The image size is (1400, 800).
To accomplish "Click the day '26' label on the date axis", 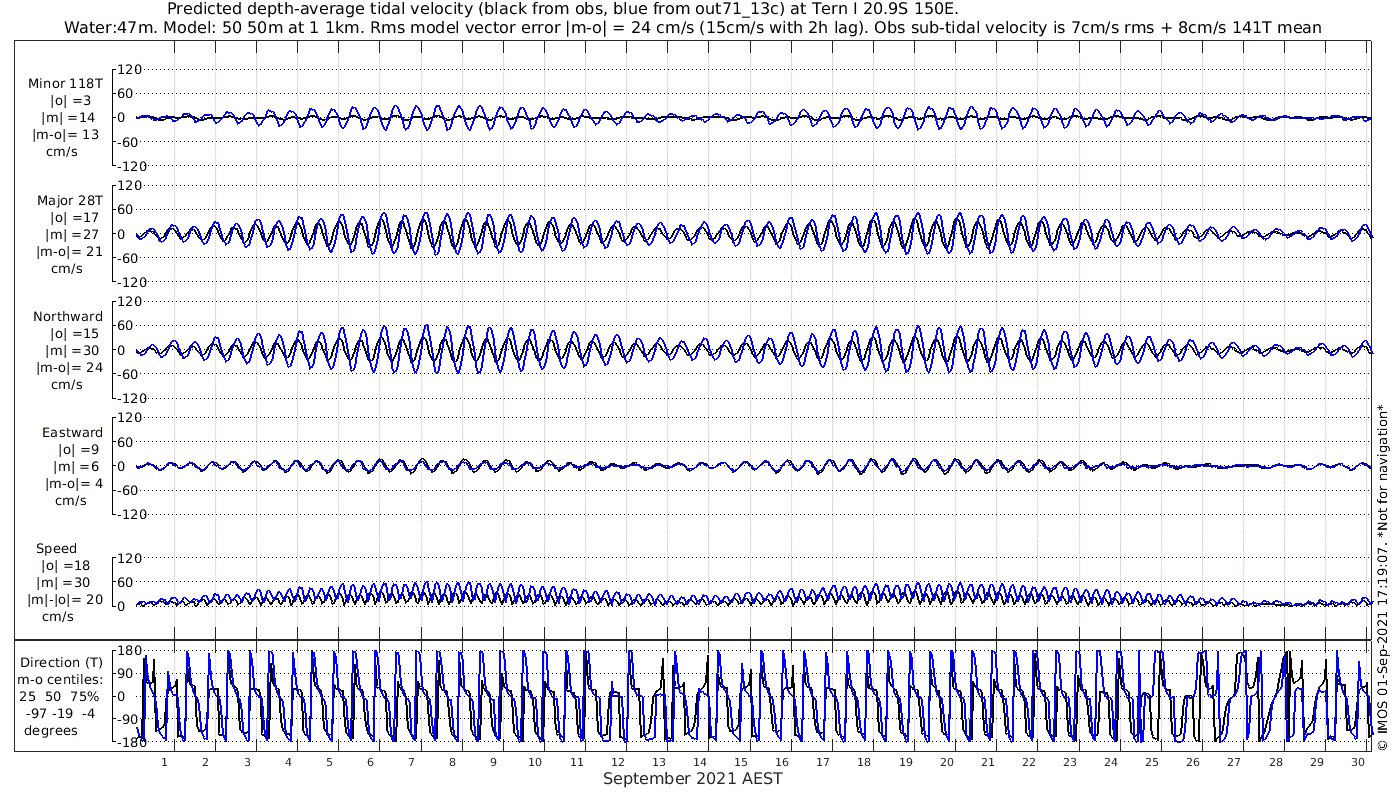I will pyautogui.click(x=1193, y=761).
